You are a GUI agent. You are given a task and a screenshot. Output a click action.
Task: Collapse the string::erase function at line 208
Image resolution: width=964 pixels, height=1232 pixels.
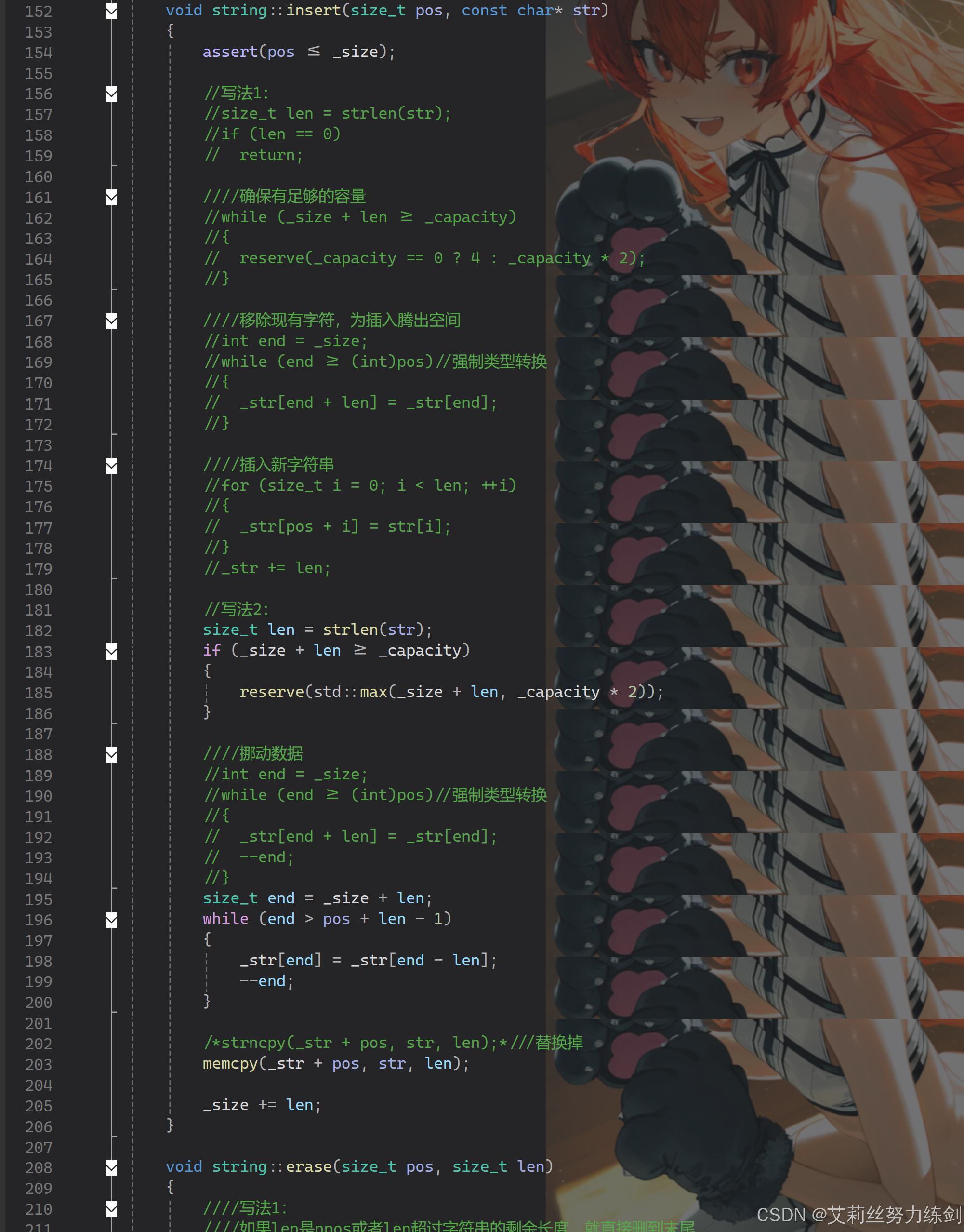[x=112, y=1167]
